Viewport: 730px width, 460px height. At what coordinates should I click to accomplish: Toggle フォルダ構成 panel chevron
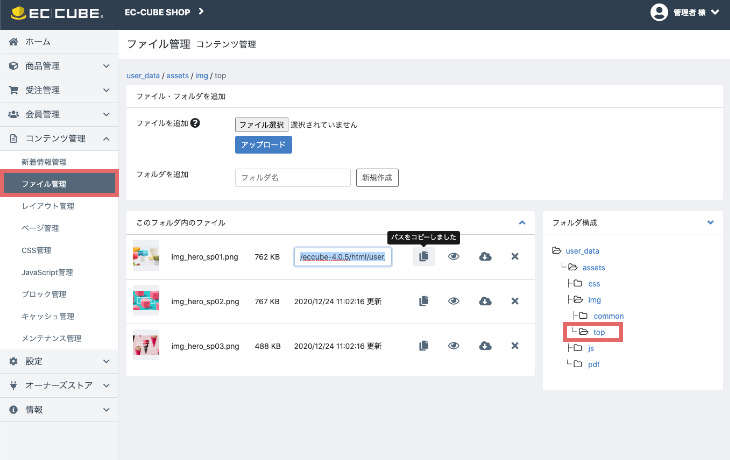click(x=710, y=223)
